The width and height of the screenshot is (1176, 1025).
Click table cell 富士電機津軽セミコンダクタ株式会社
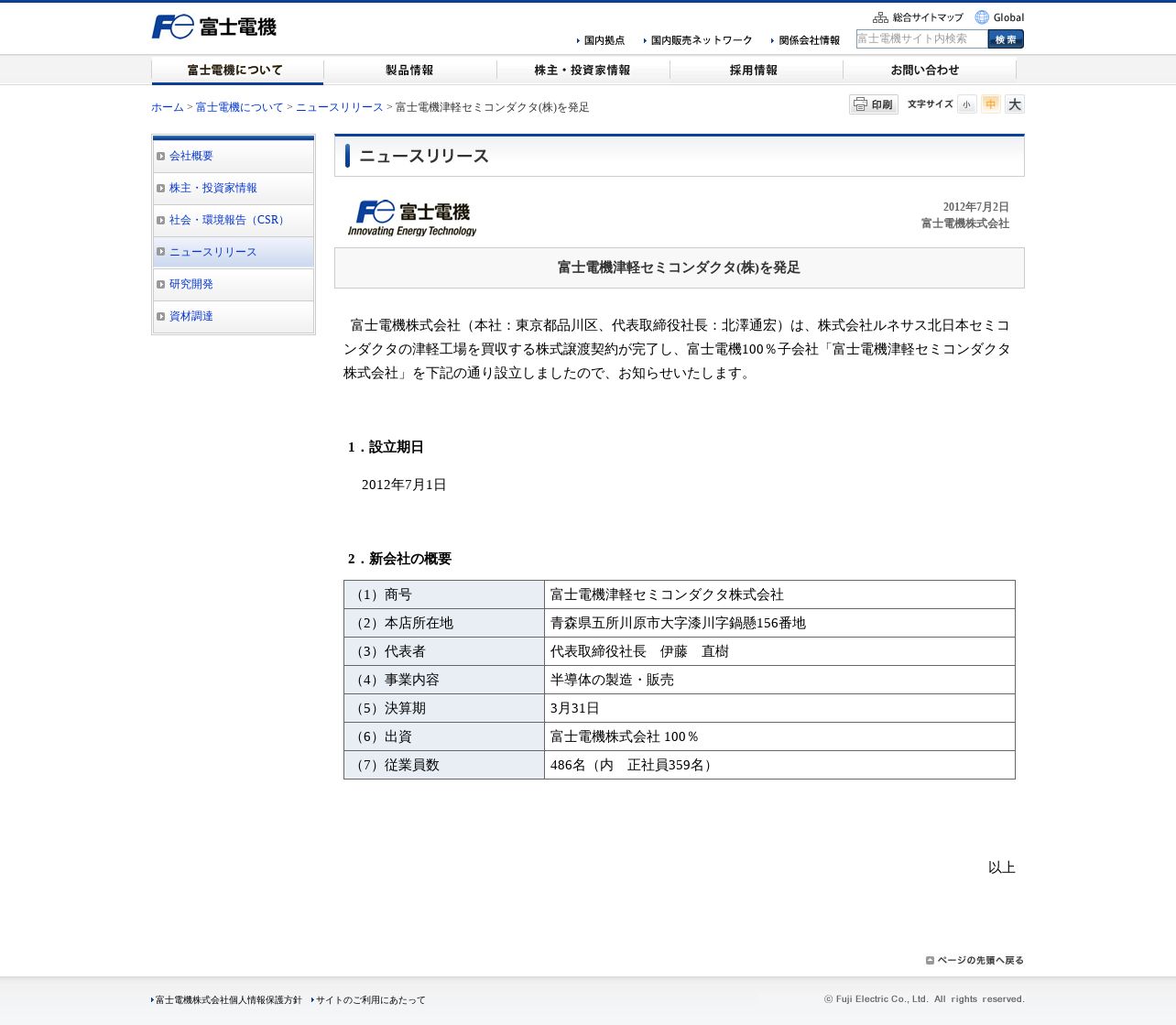click(779, 594)
